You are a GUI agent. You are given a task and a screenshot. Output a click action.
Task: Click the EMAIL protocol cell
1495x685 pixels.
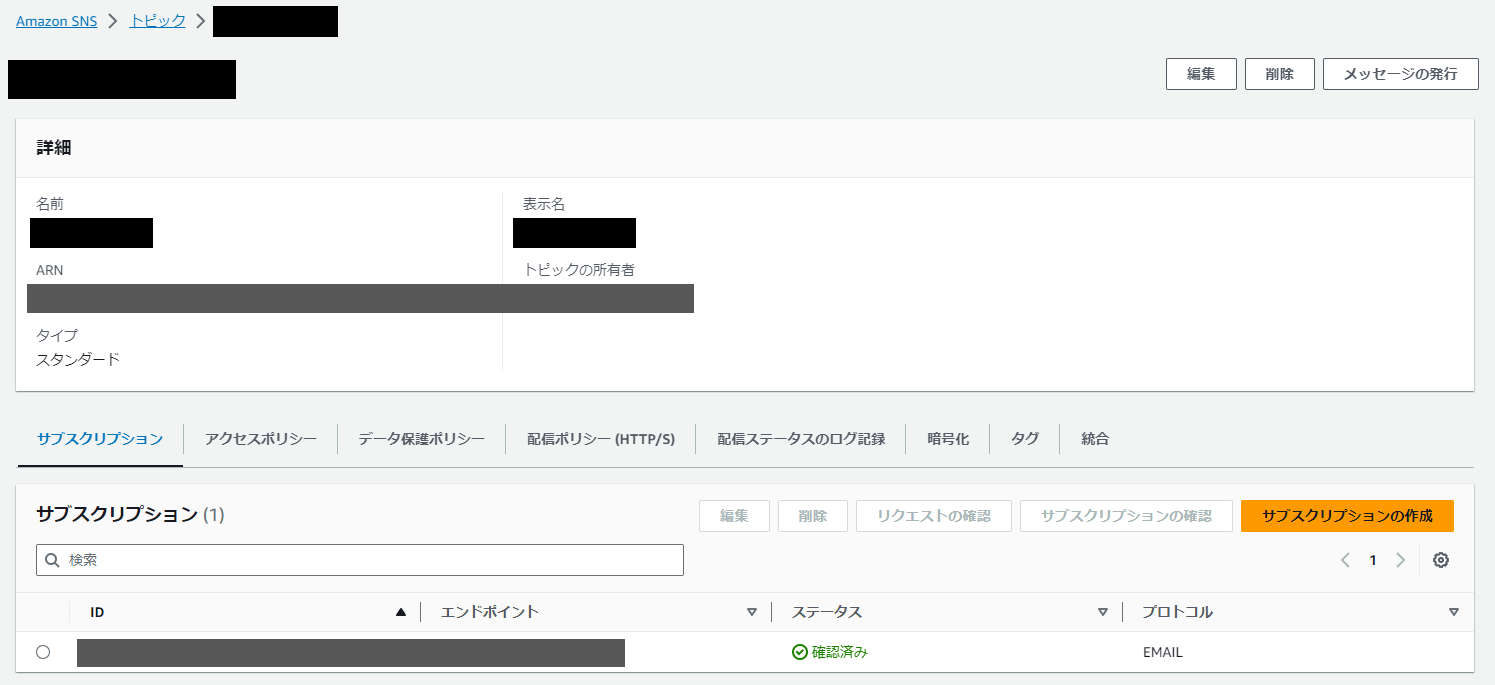[x=1163, y=652]
